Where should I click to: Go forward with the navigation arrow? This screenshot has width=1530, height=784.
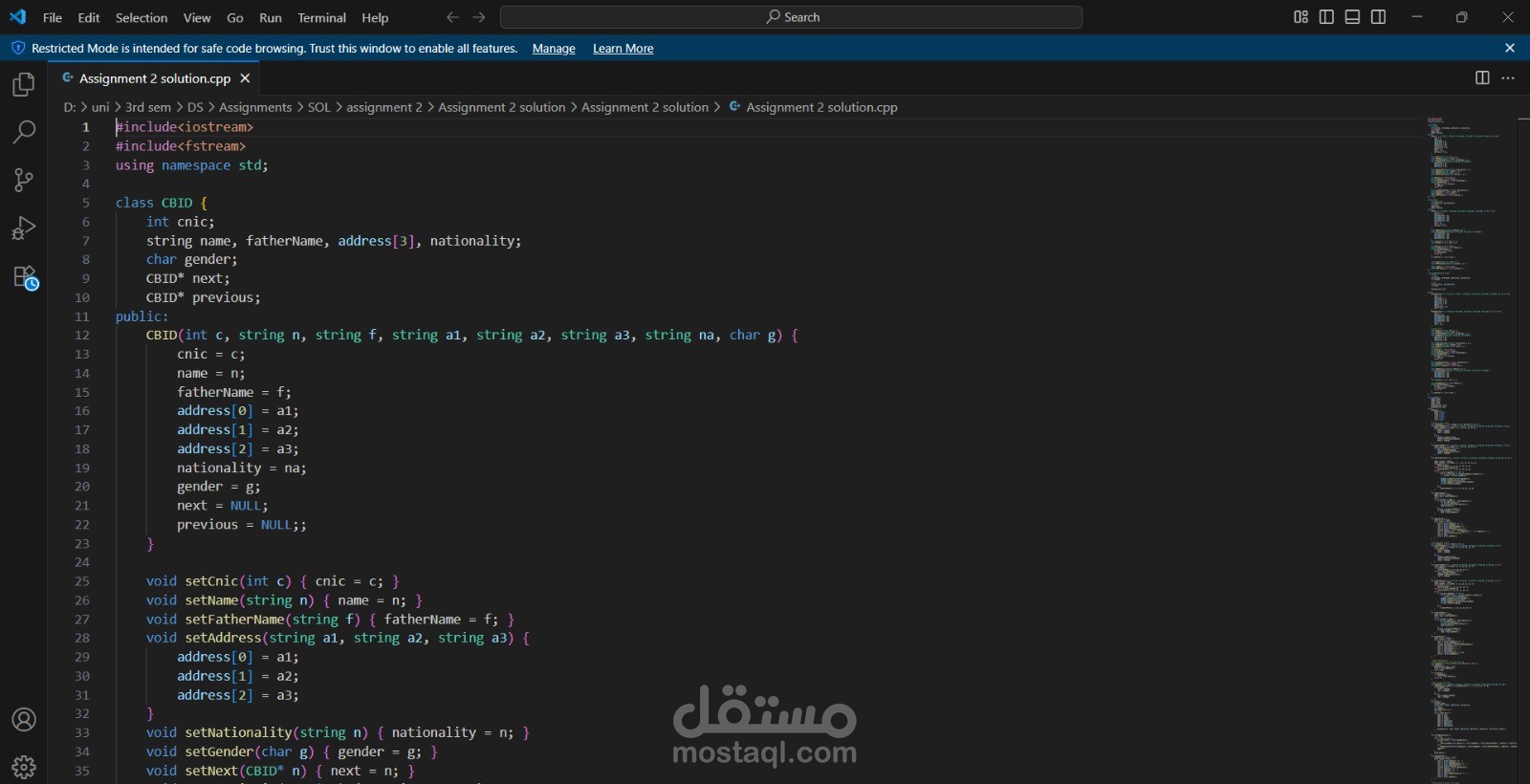tap(479, 17)
